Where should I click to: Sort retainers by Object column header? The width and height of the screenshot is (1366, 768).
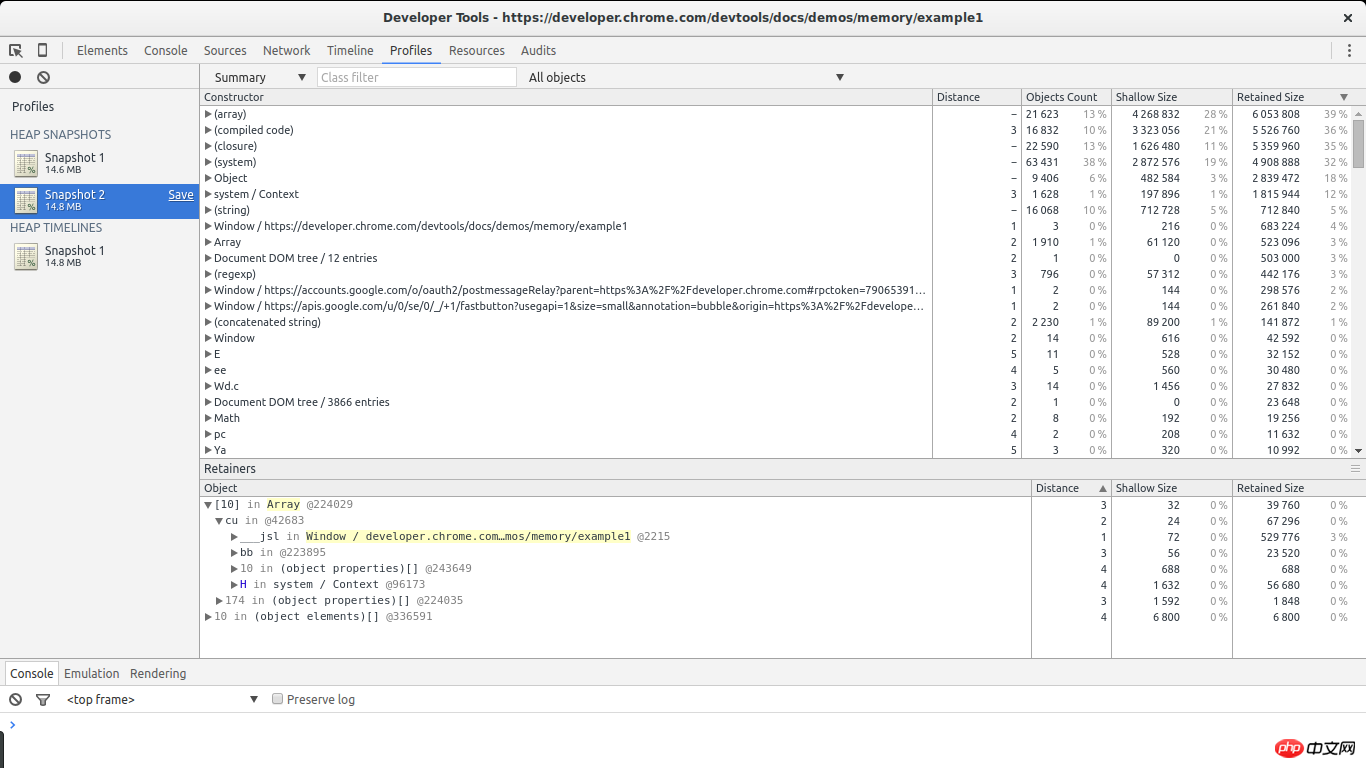coord(615,488)
